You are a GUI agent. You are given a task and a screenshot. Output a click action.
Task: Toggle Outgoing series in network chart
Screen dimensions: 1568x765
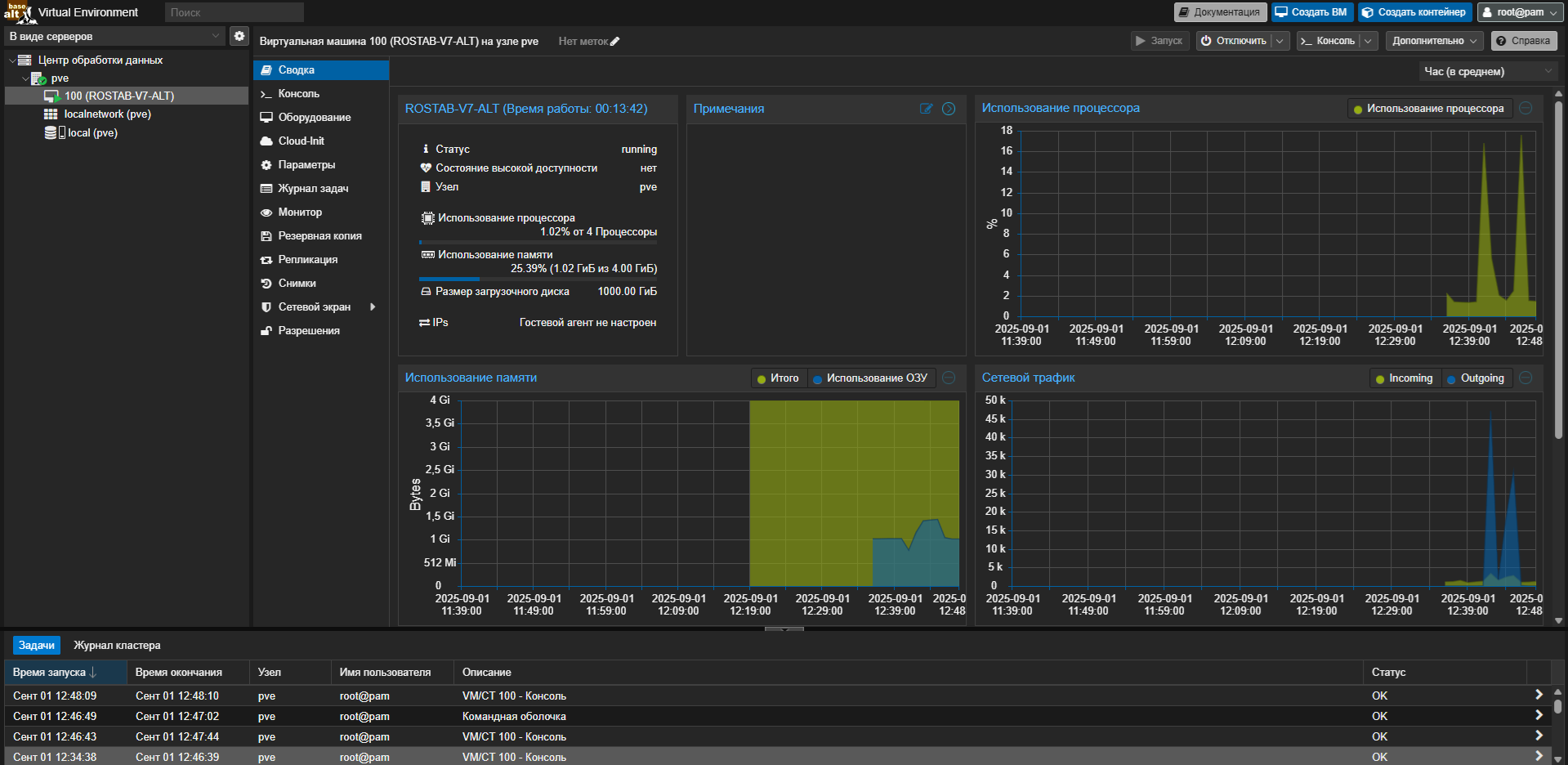click(1475, 378)
